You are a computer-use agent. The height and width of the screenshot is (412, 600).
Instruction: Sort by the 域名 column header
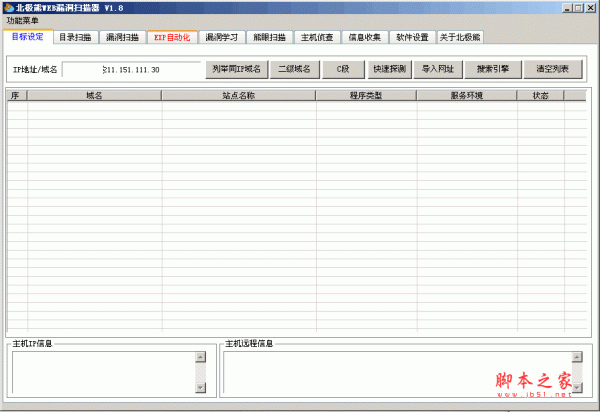coord(94,96)
